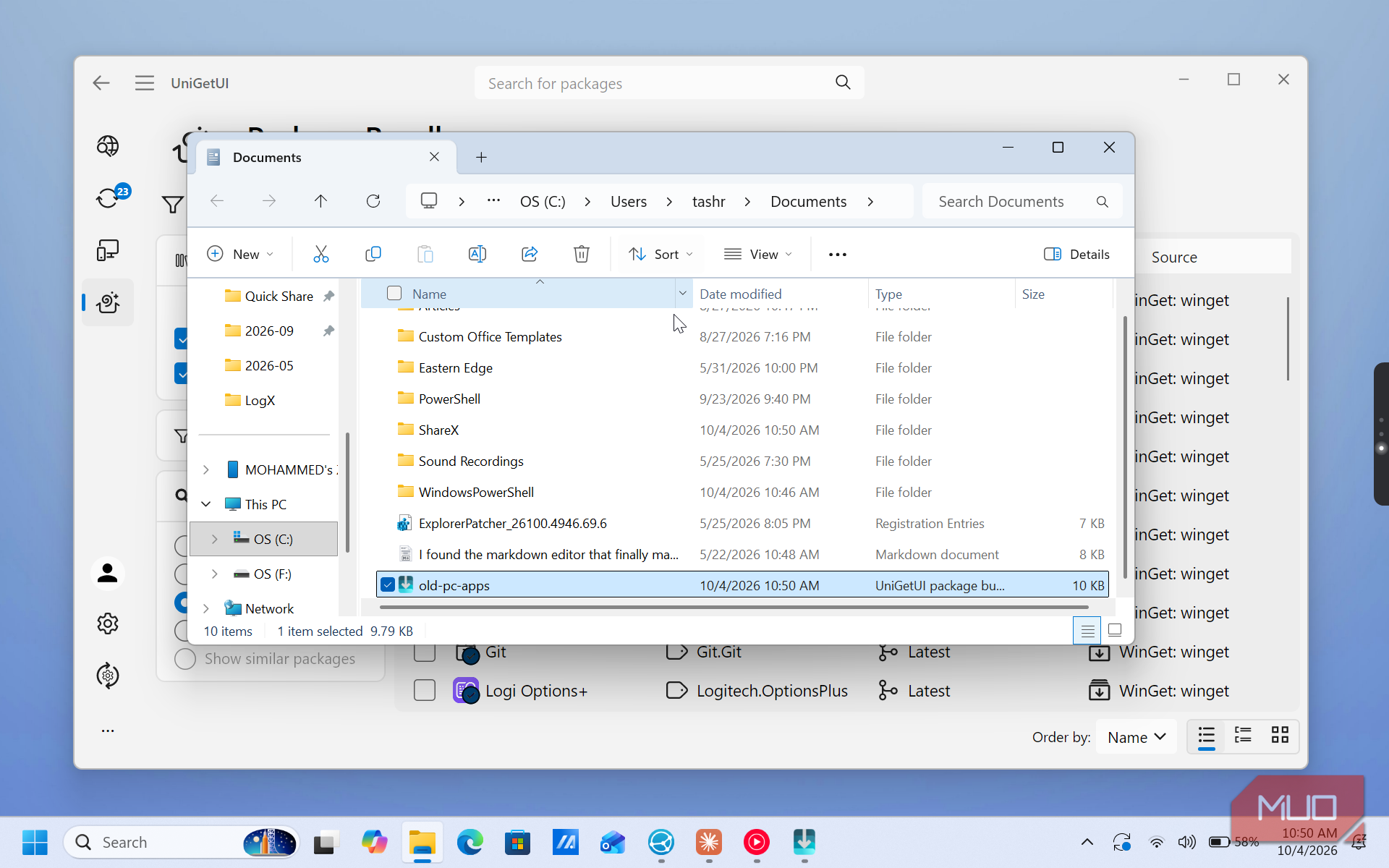Open UniGetUI software updates with badge 23
Image resolution: width=1389 pixels, height=868 pixels.
click(109, 197)
